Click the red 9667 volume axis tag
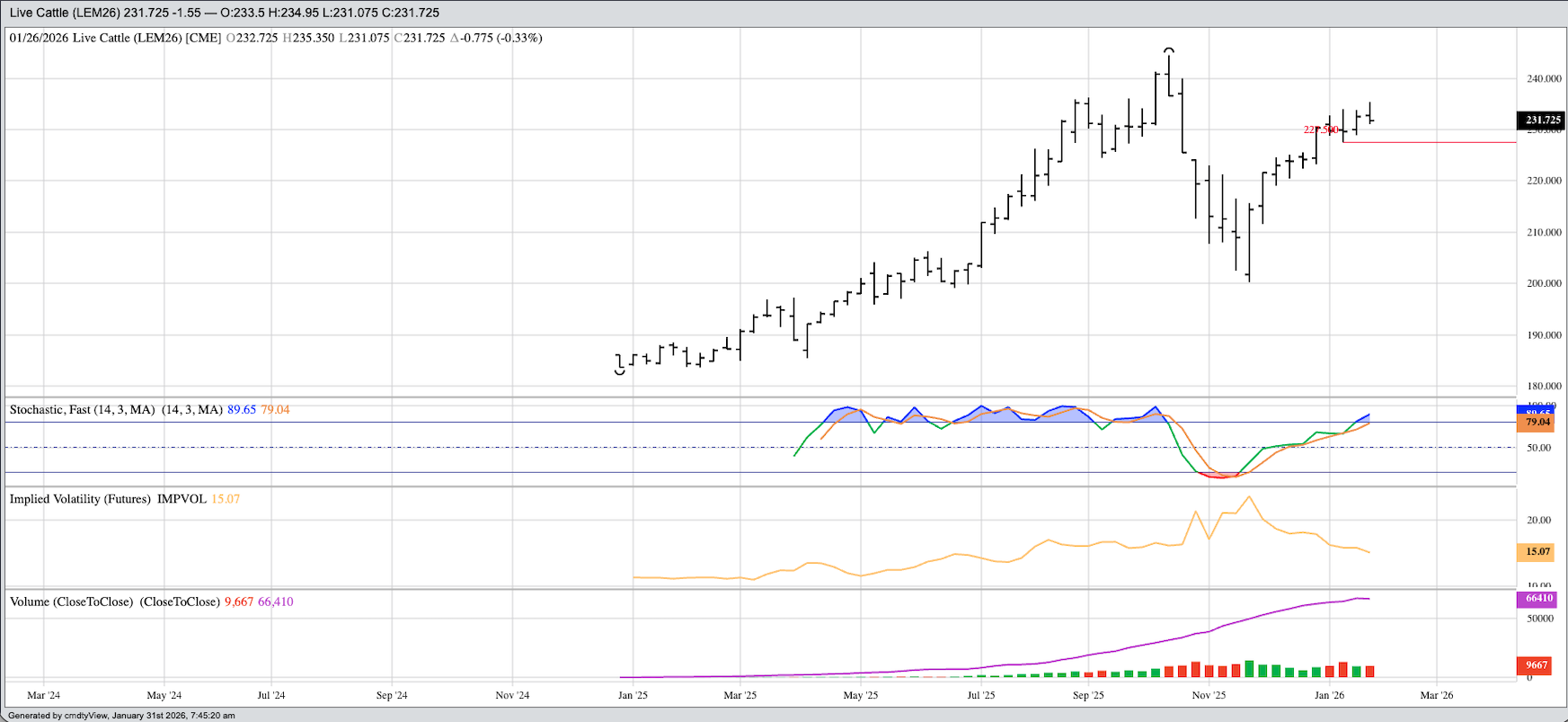This screenshot has width=1568, height=722. 1537,665
